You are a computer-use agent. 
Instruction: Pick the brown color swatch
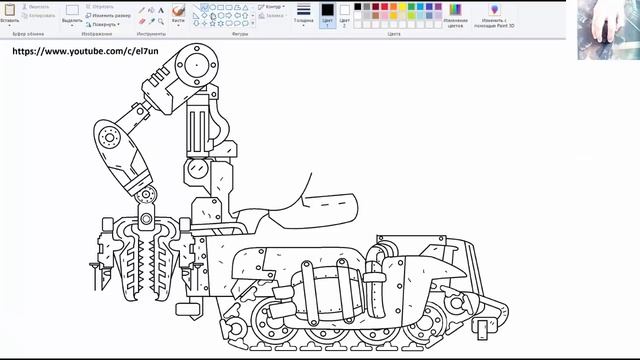(376, 16)
